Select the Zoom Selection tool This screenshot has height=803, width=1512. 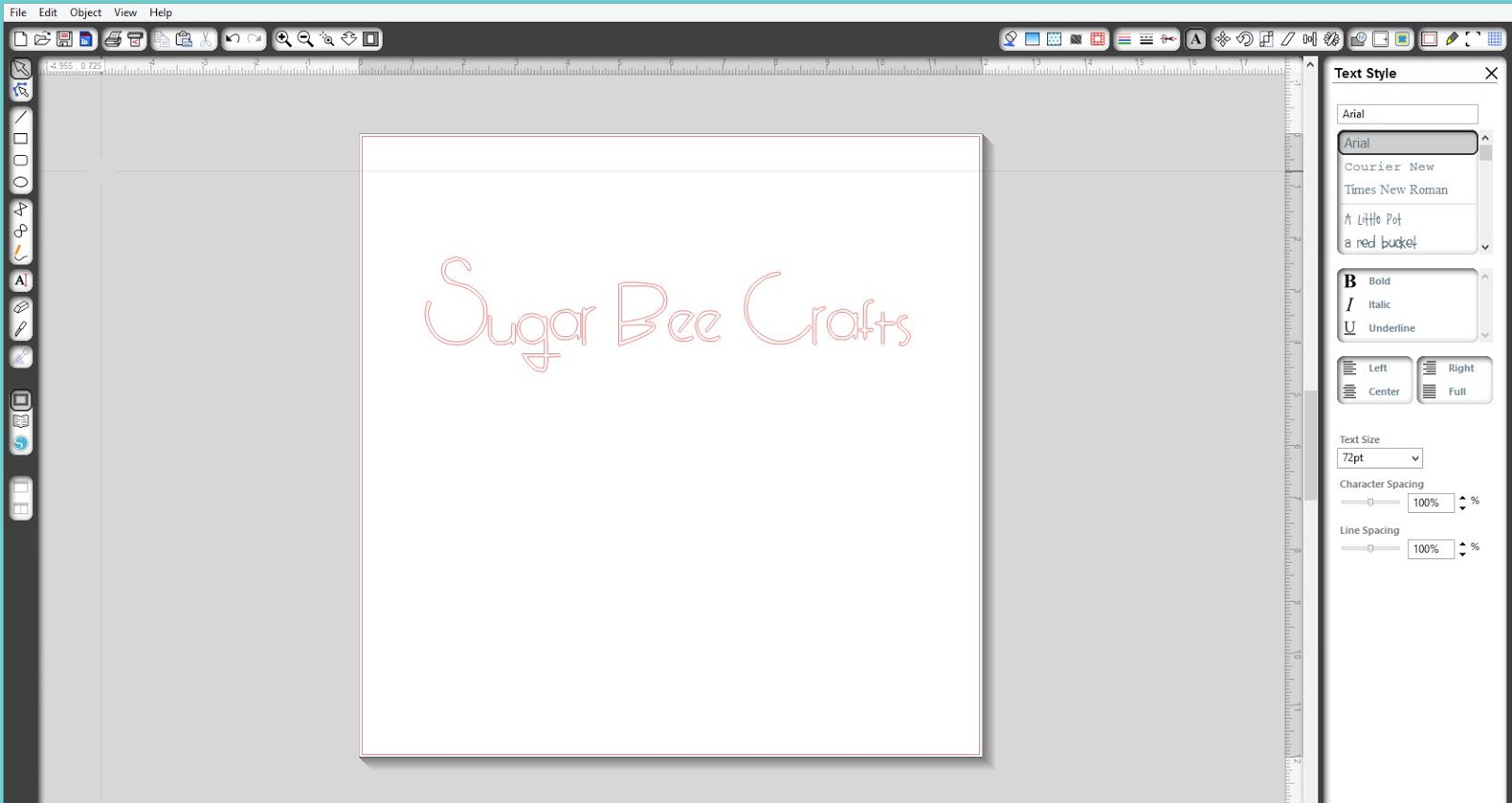(x=327, y=39)
